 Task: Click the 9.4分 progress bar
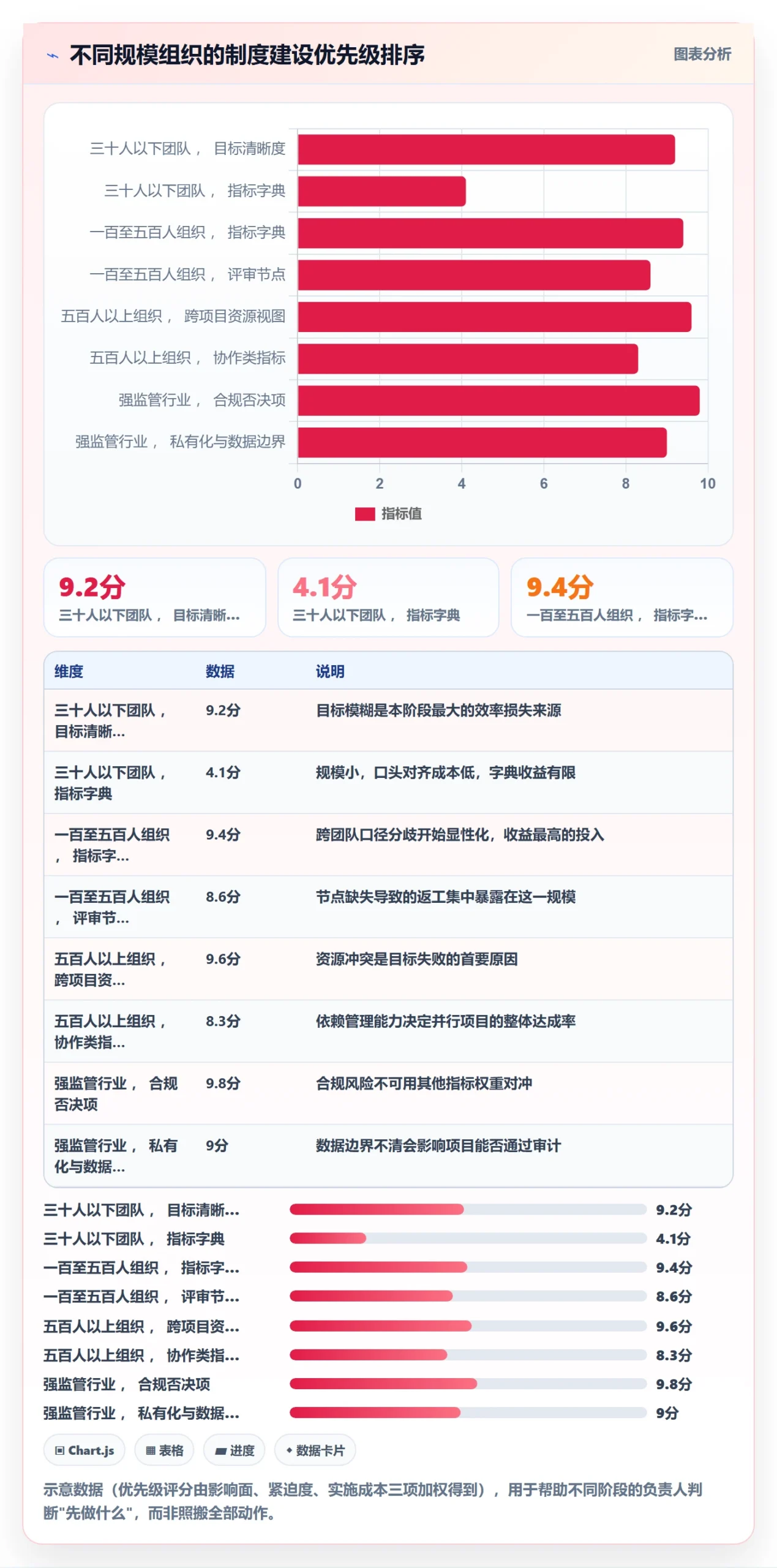pyautogui.click(x=468, y=1267)
